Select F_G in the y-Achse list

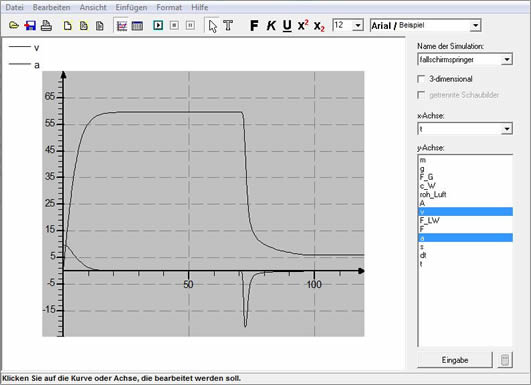tap(465, 177)
